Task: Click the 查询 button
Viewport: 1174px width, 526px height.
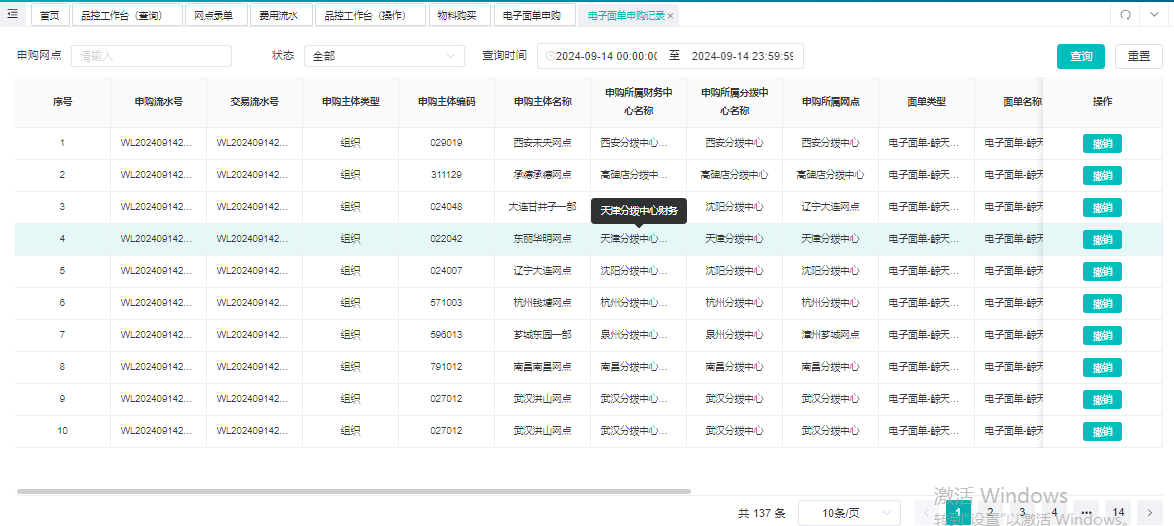Action: (1080, 56)
